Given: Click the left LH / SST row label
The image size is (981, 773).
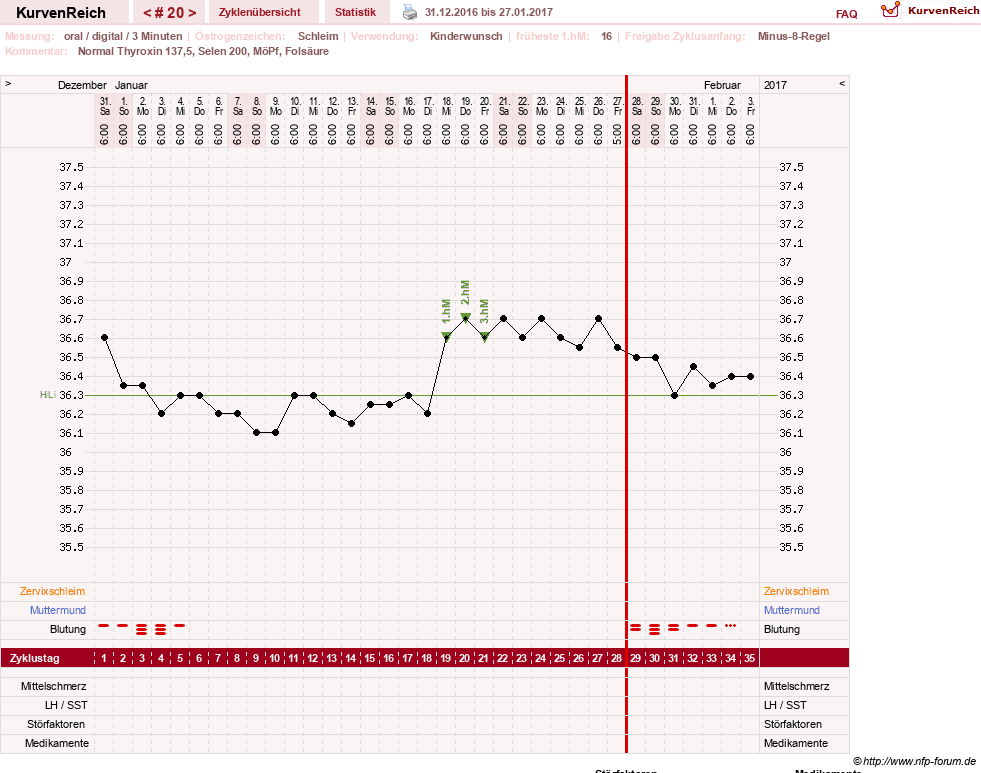Looking at the screenshot, I should [x=66, y=705].
